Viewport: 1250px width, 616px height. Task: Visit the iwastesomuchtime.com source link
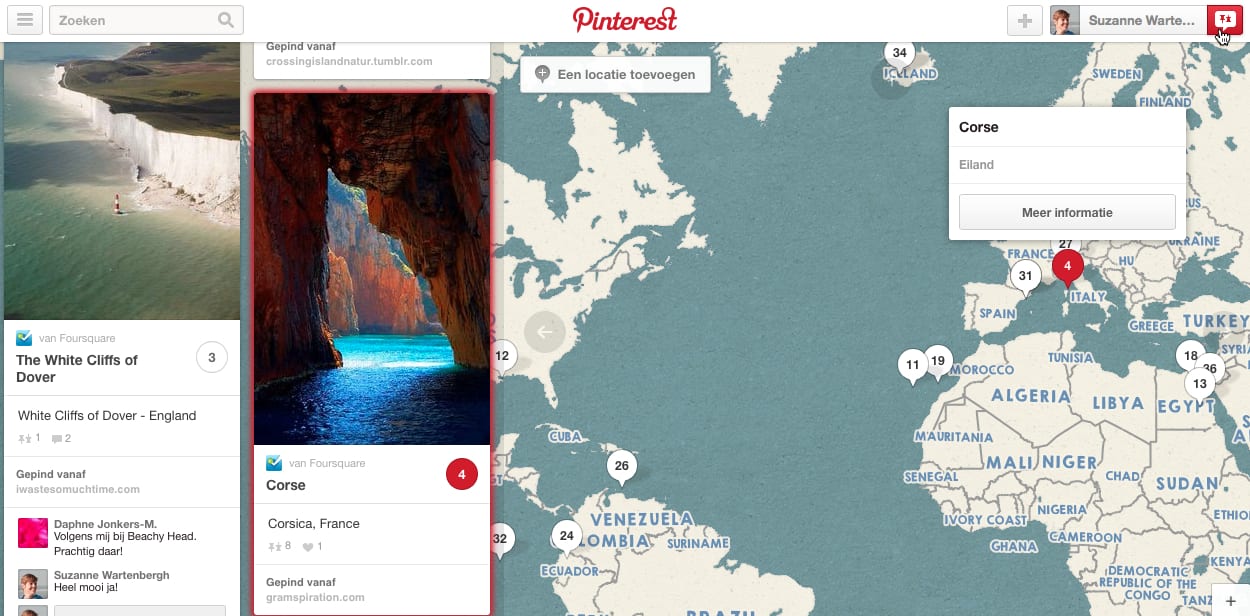(x=78, y=490)
